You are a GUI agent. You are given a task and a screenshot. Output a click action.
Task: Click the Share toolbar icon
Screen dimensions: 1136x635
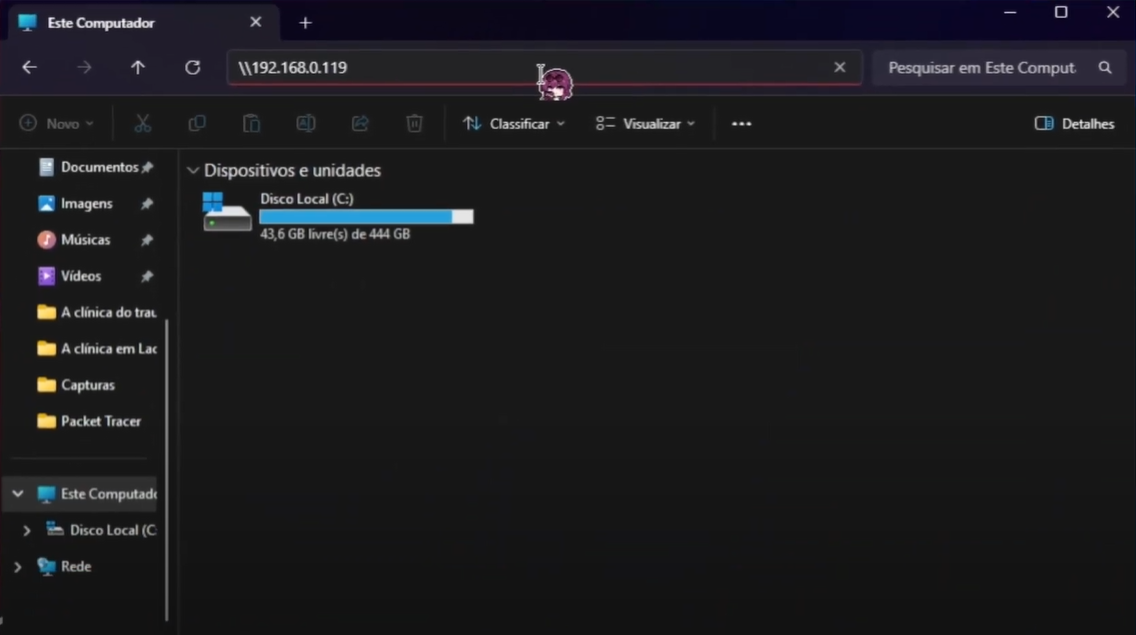pos(360,123)
